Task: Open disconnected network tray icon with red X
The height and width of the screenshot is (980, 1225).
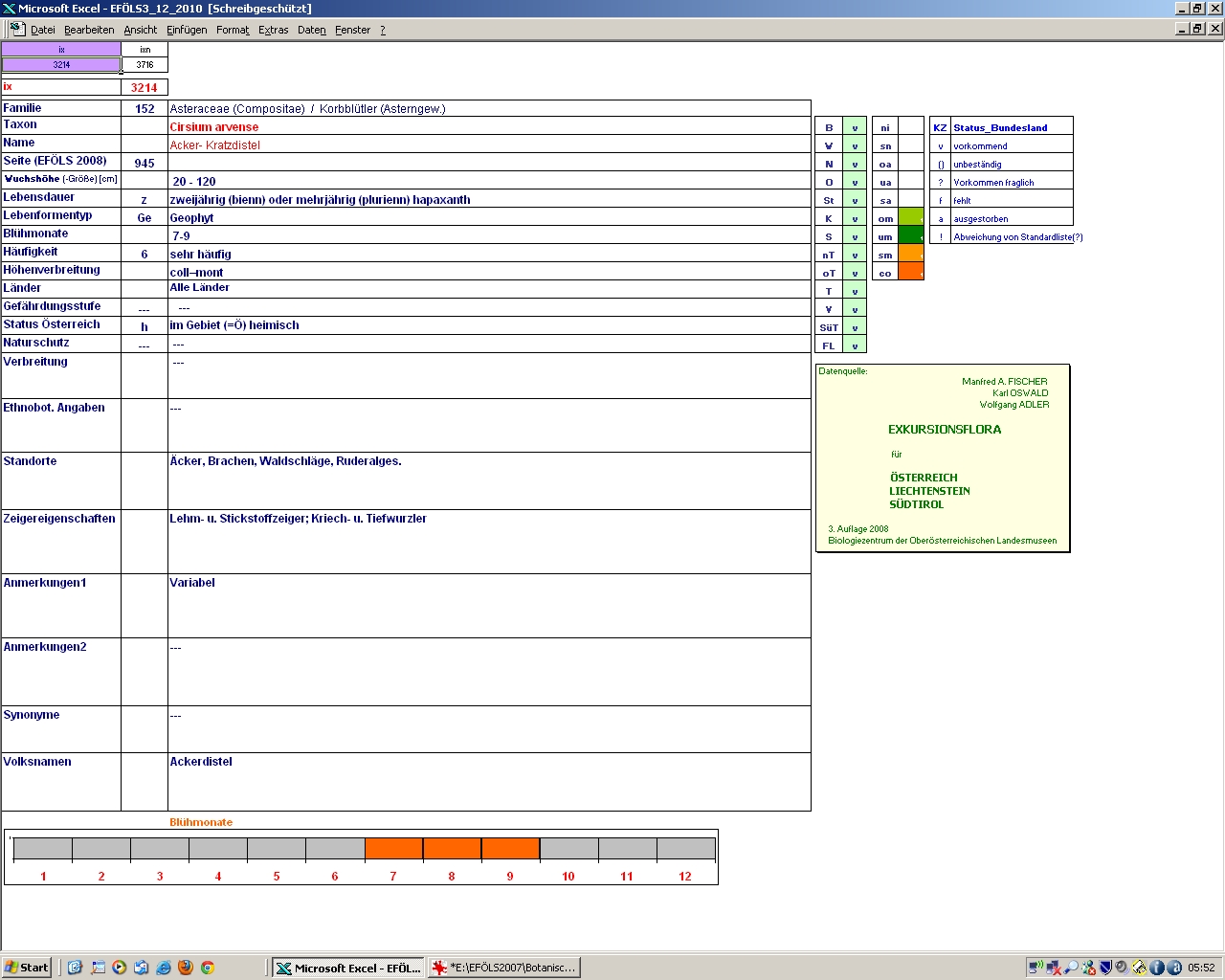Action: point(1053,968)
